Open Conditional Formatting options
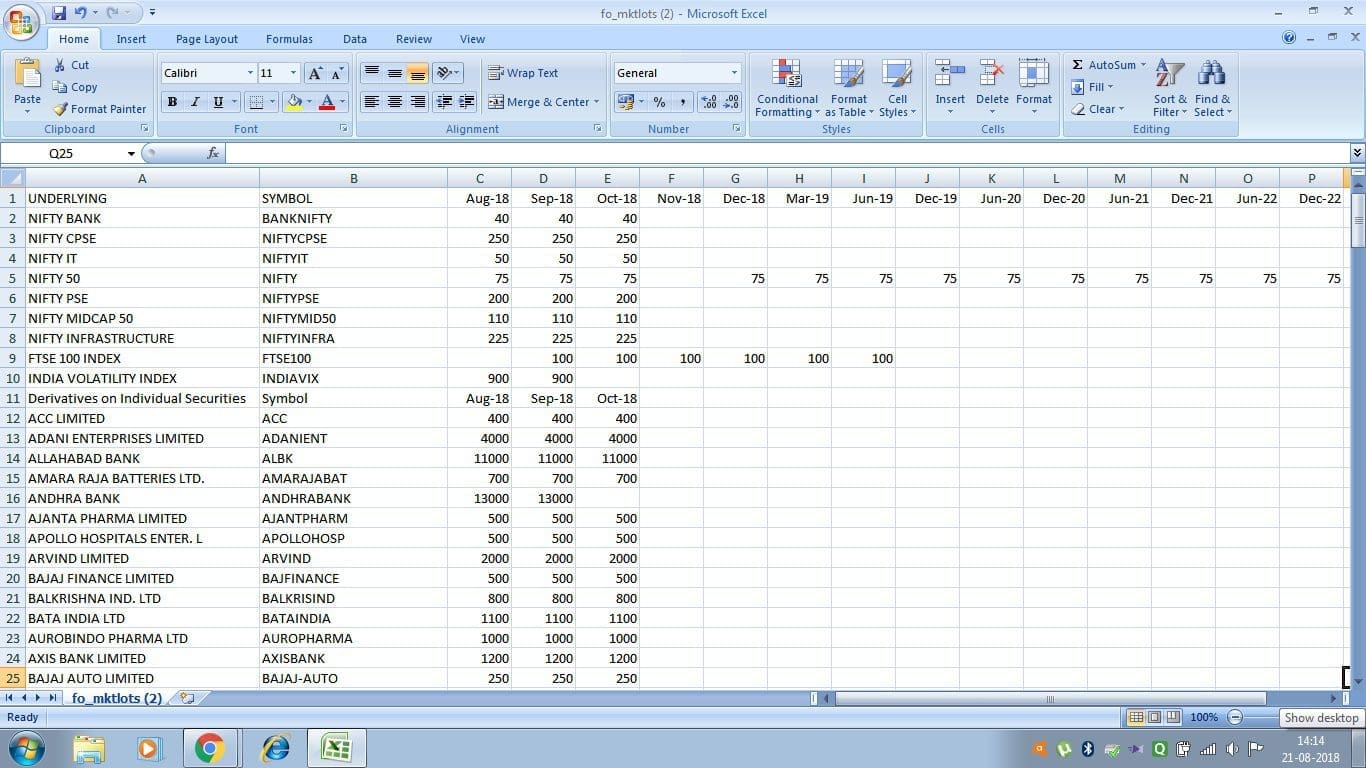 tap(786, 90)
